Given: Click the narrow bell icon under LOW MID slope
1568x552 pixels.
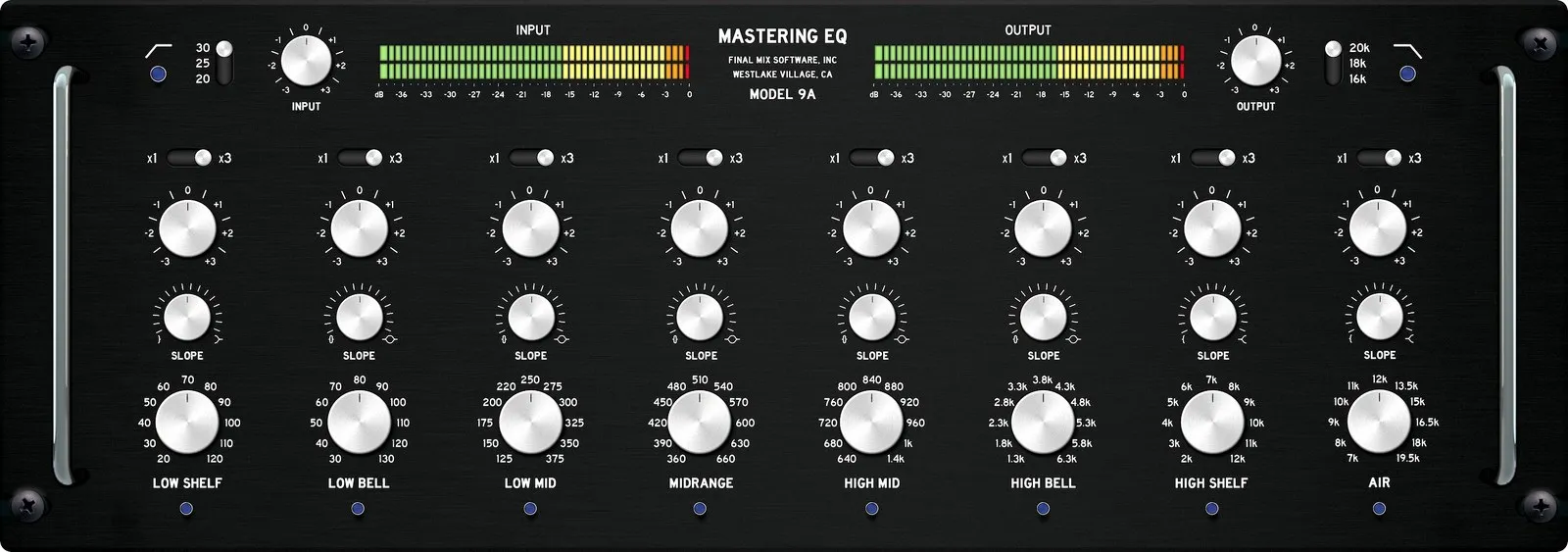Looking at the screenshot, I should (x=504, y=339).
